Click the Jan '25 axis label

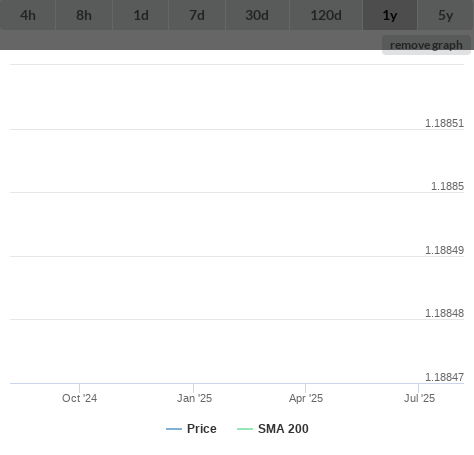coord(194,398)
